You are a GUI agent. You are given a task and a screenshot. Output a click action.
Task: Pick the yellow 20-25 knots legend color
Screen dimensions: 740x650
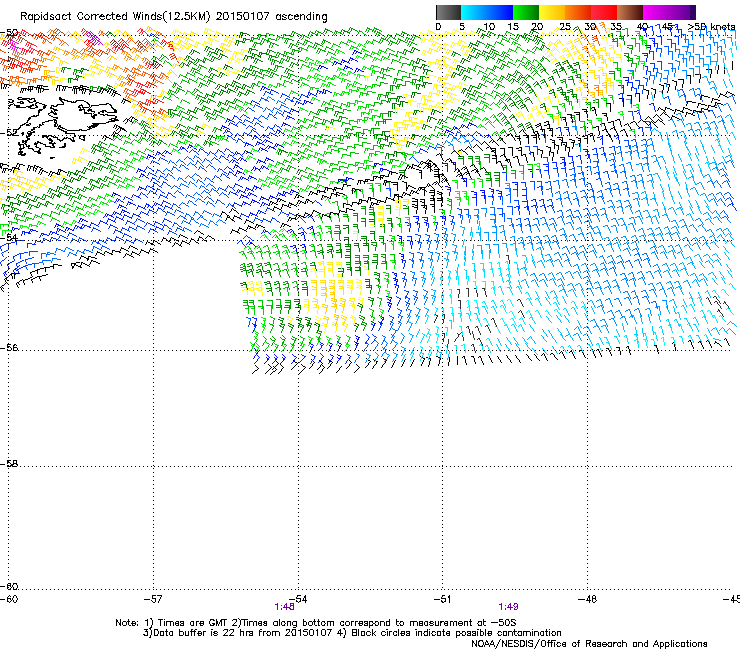coord(552,12)
